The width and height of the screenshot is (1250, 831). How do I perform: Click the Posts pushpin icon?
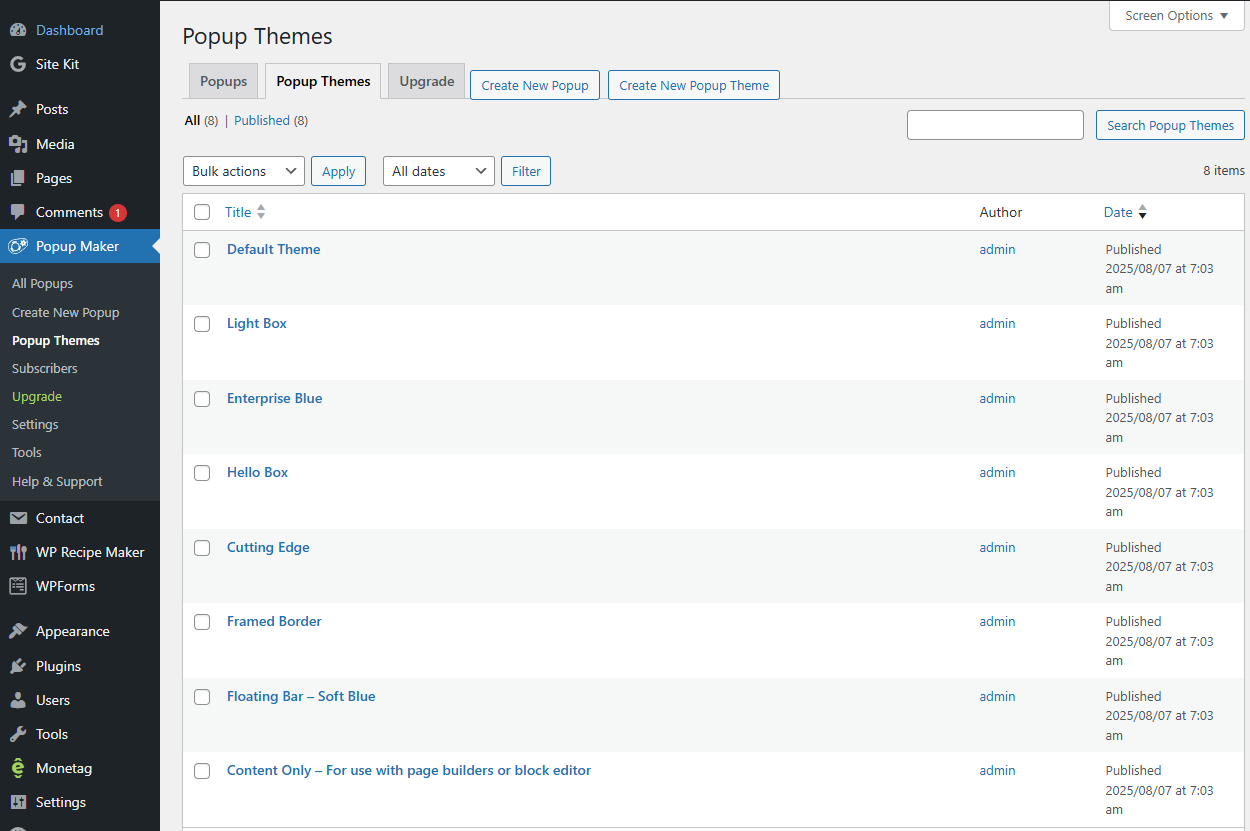pyautogui.click(x=18, y=109)
